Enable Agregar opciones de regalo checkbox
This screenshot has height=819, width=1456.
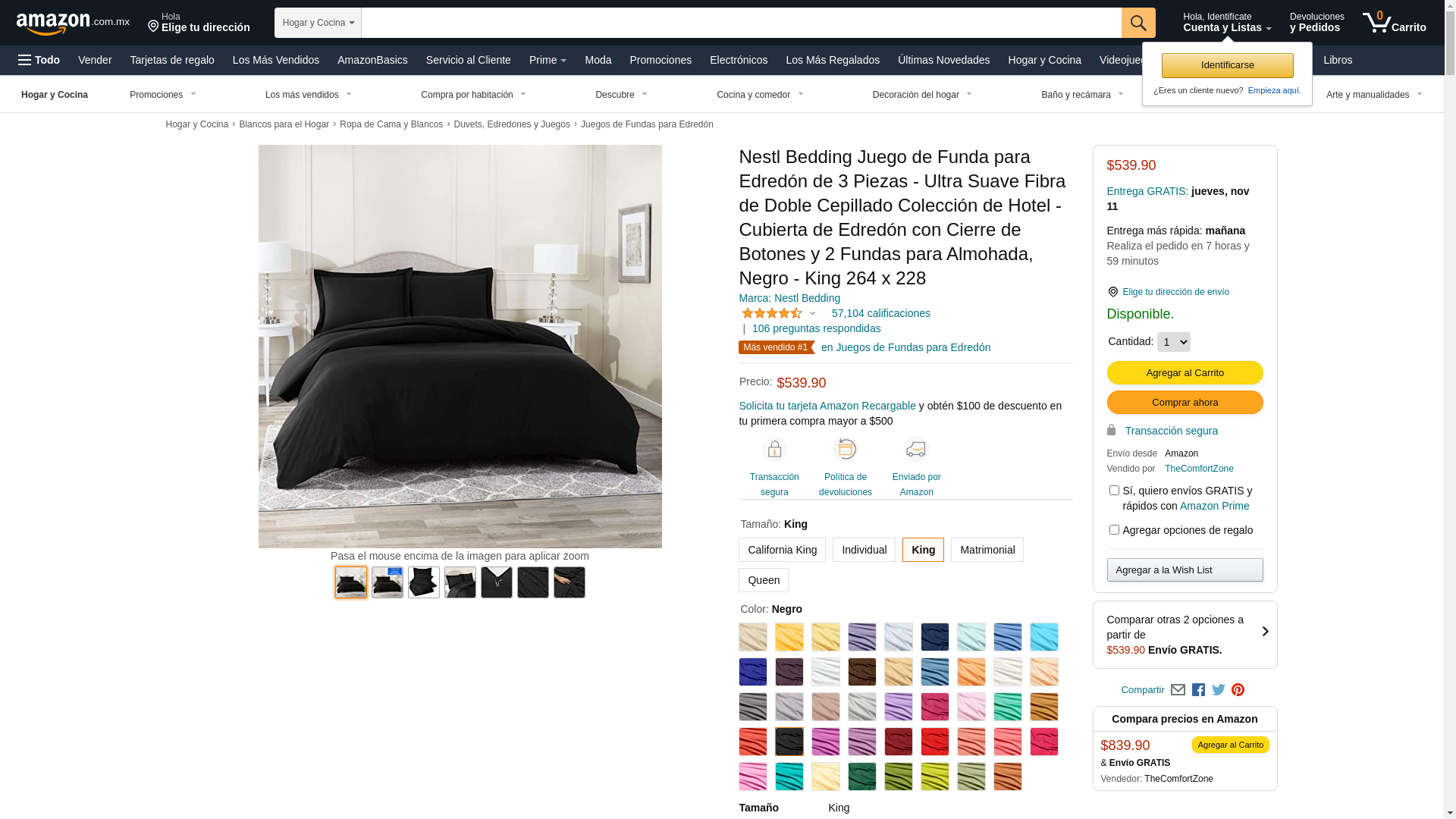(1114, 530)
